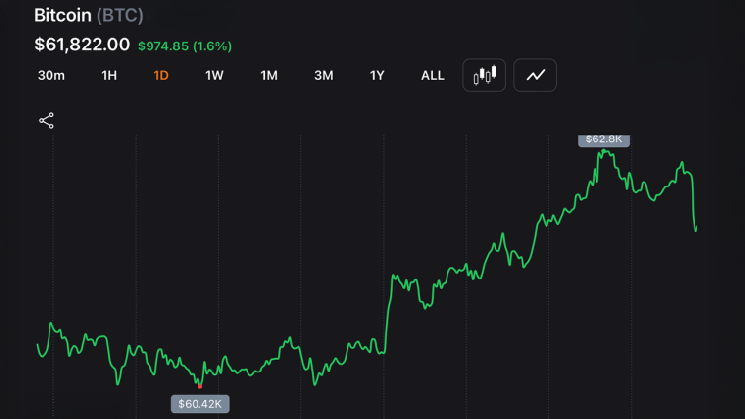Image resolution: width=745 pixels, height=419 pixels.
Task: Click the $62.8K high price label
Action: (x=604, y=140)
